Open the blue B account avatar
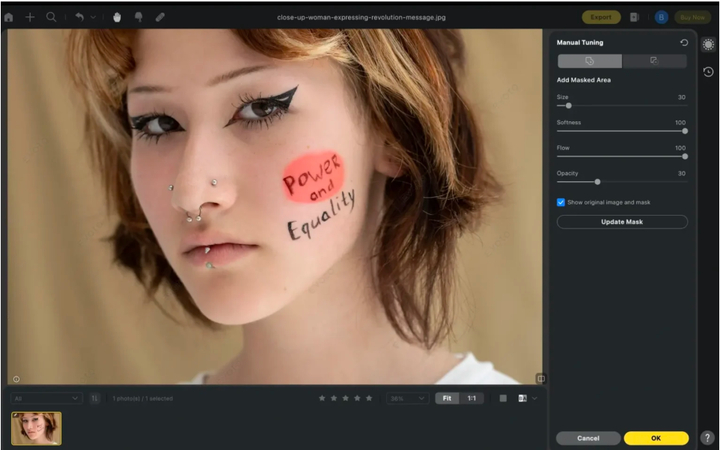This screenshot has width=720, height=450. (x=661, y=17)
